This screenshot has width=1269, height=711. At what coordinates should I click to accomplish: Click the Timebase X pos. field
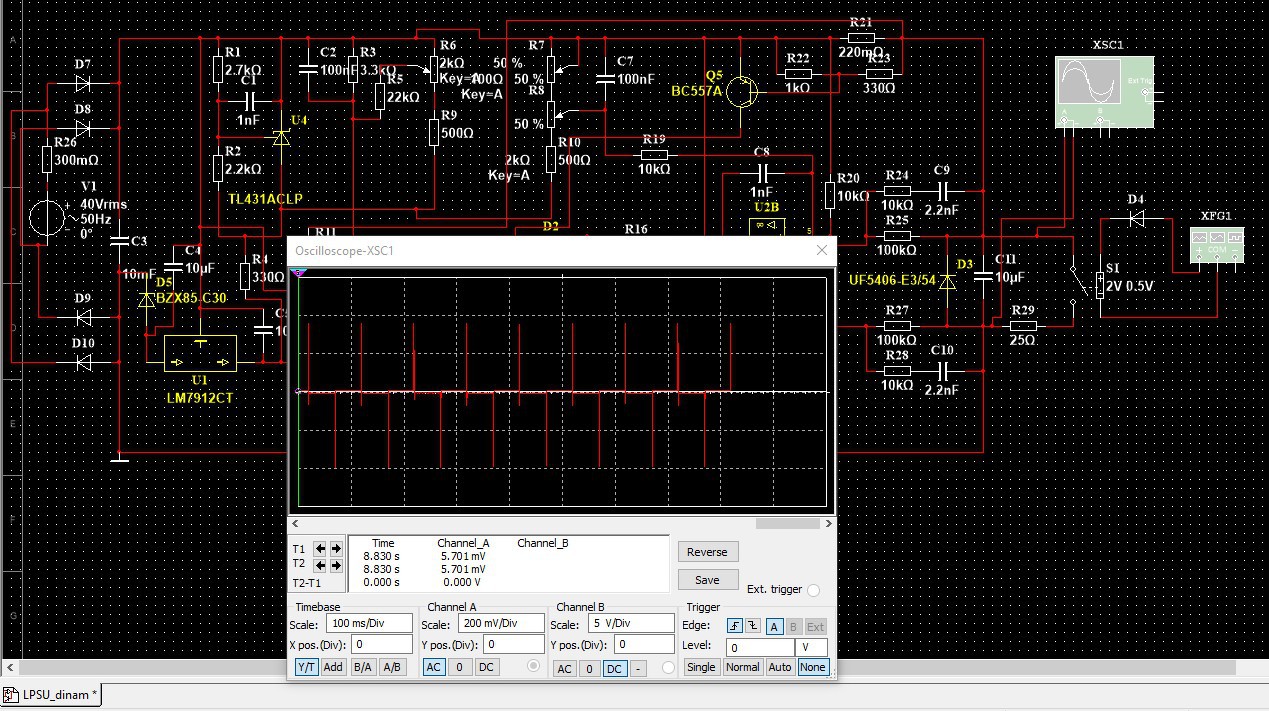(382, 644)
